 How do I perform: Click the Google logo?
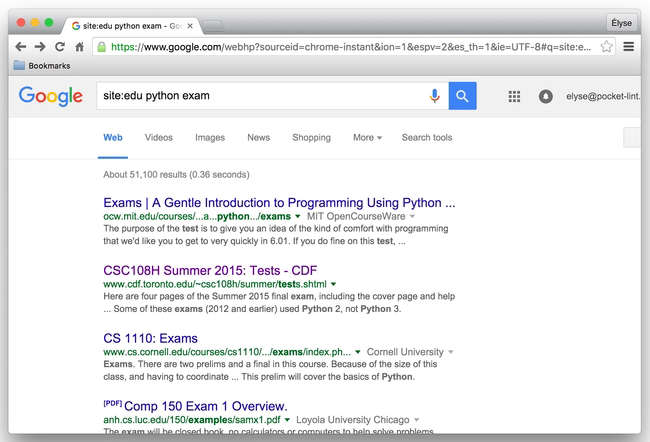[51, 96]
